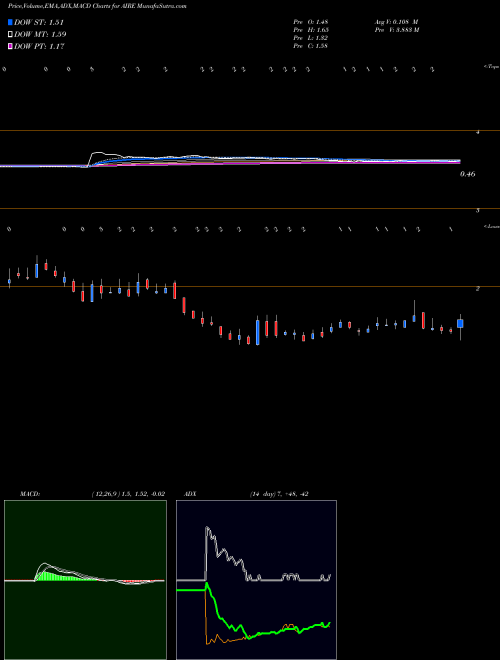Click the 0.46 value beside the EMA lines
This screenshot has width=500, height=660.
point(468,174)
